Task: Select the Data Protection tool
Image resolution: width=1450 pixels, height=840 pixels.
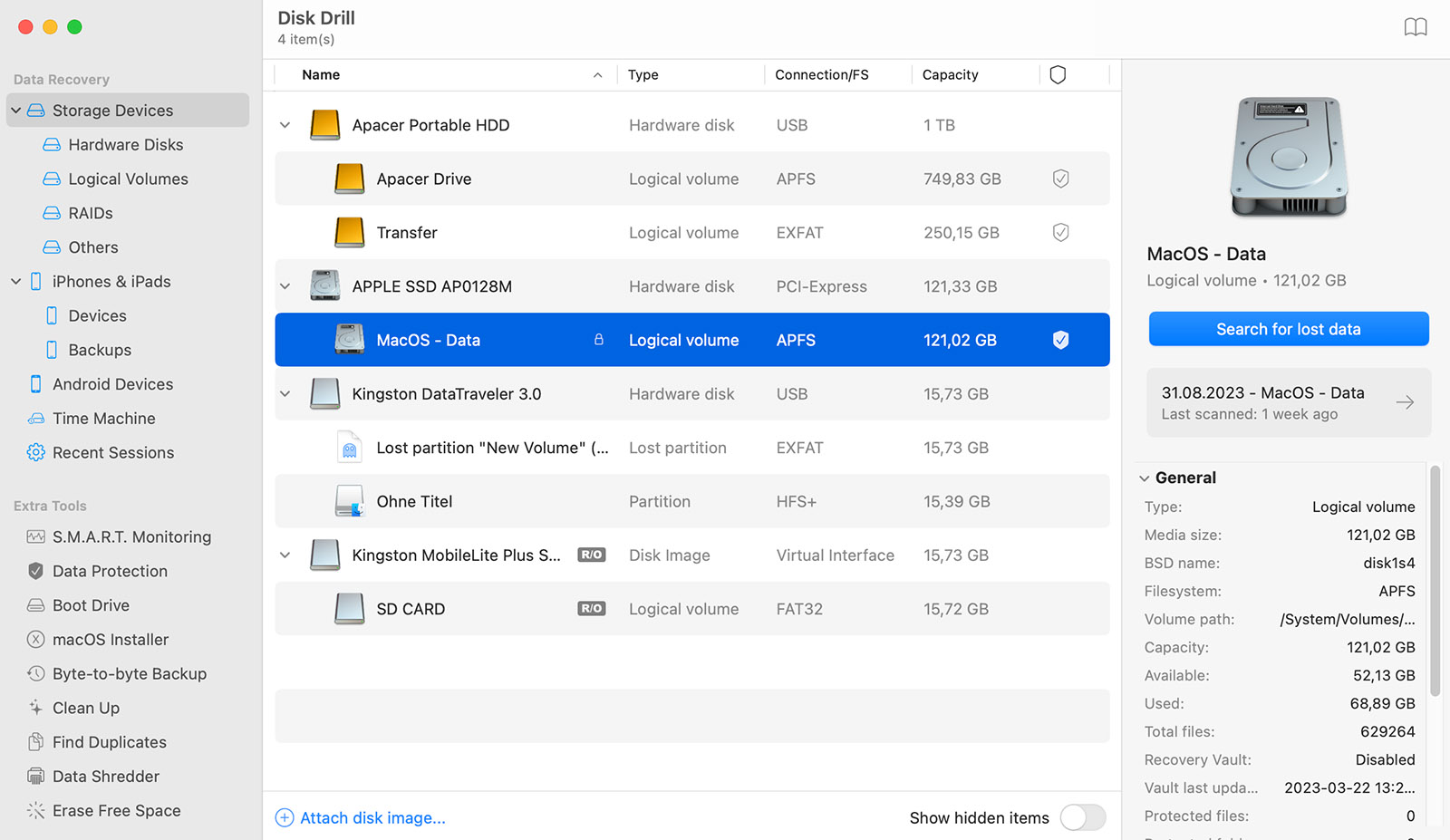Action: 110,571
